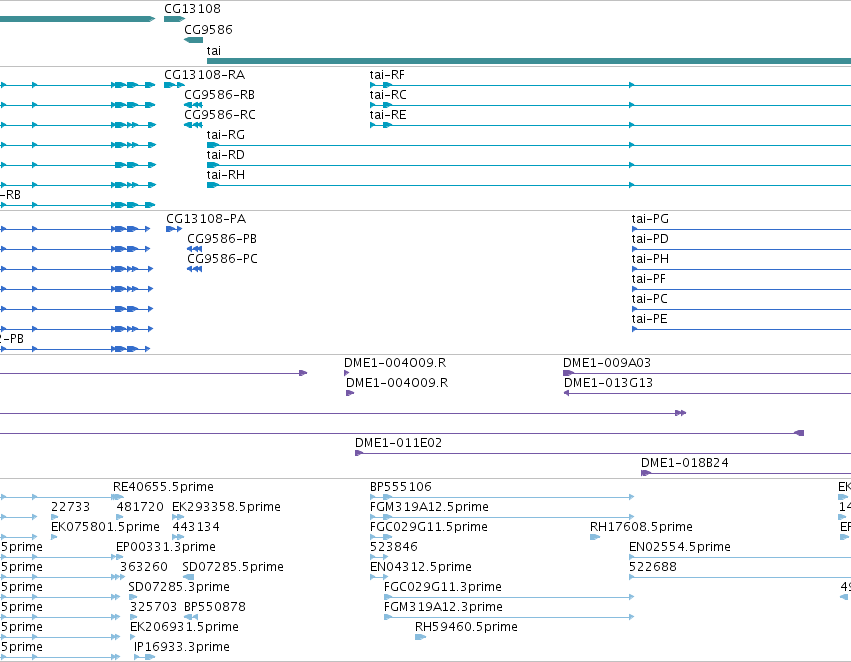The width and height of the screenshot is (851, 662).
Task: Select transcript tai-RF
Action: tap(387, 74)
